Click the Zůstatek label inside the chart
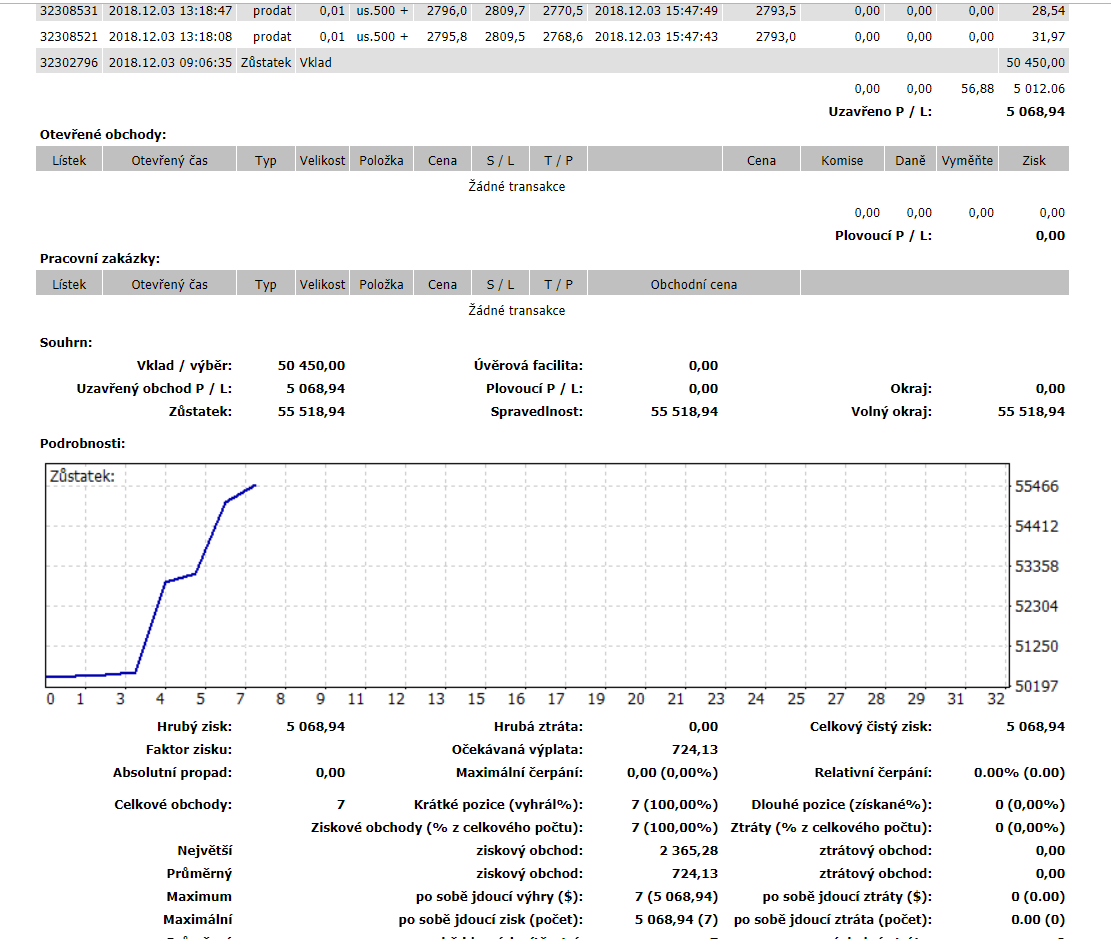 (x=82, y=476)
